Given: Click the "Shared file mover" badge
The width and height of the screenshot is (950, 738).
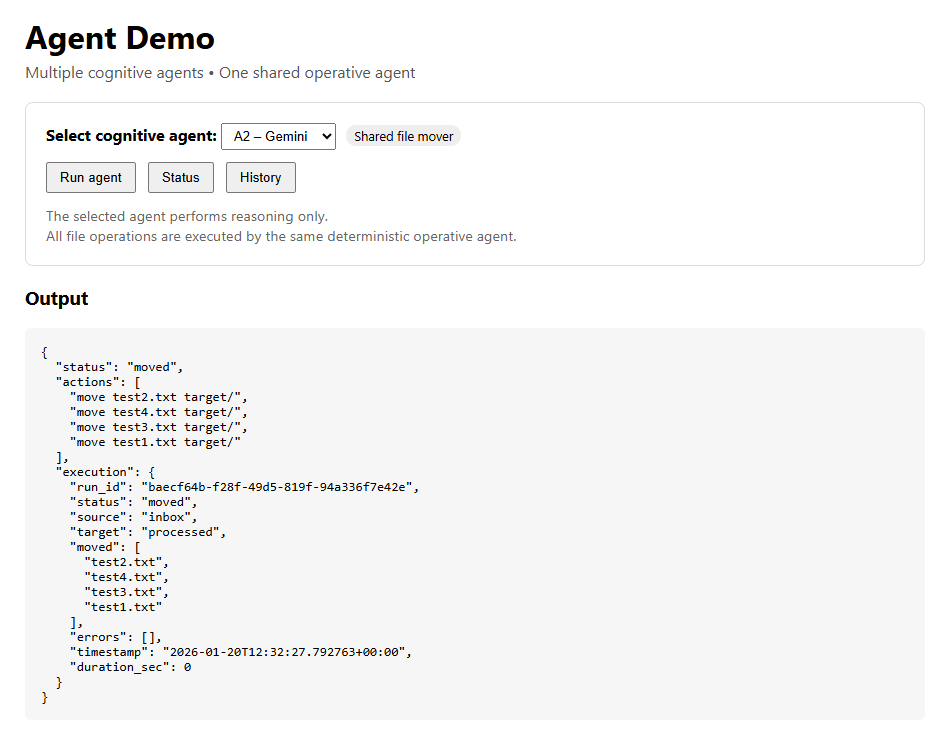Looking at the screenshot, I should (x=403, y=136).
